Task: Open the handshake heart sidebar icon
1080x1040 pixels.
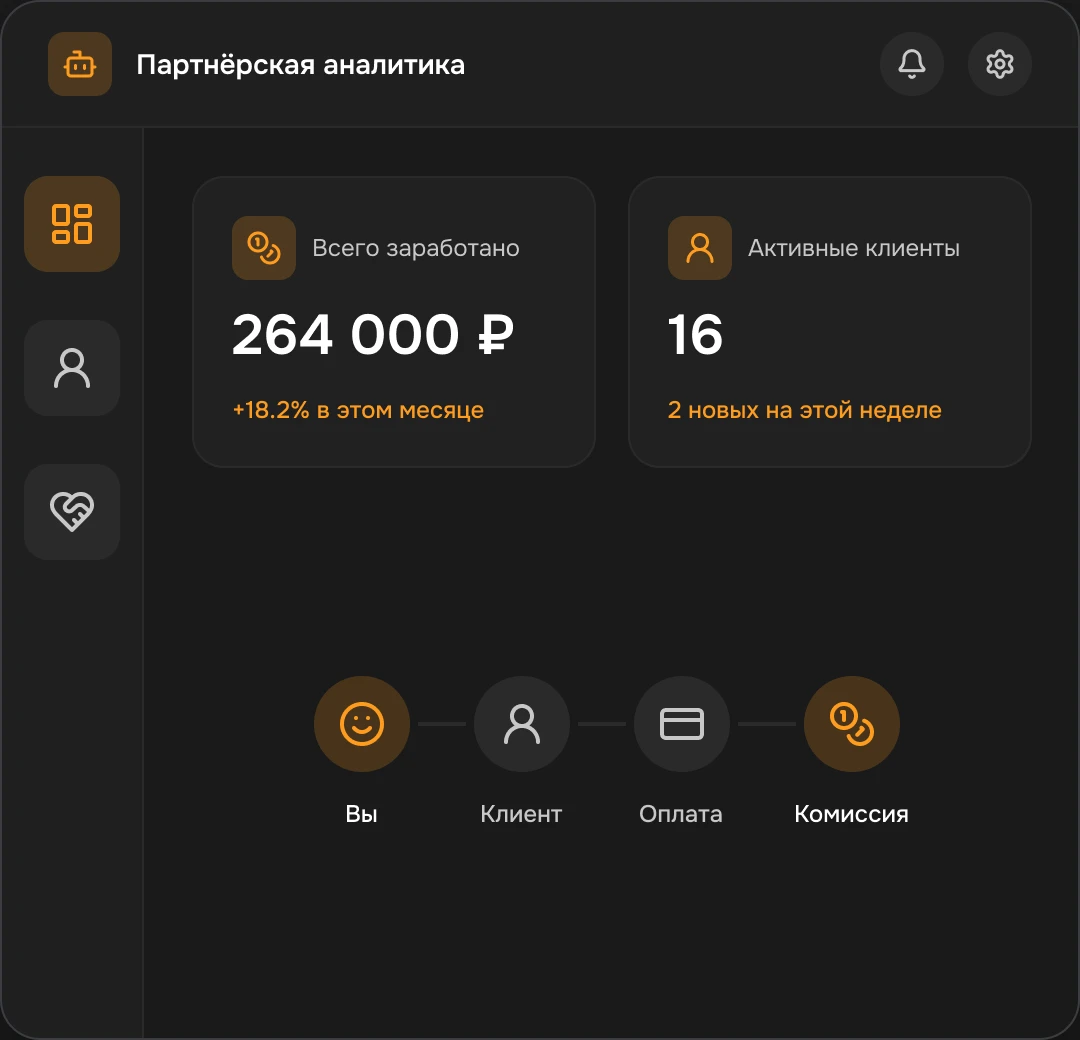Action: point(72,512)
